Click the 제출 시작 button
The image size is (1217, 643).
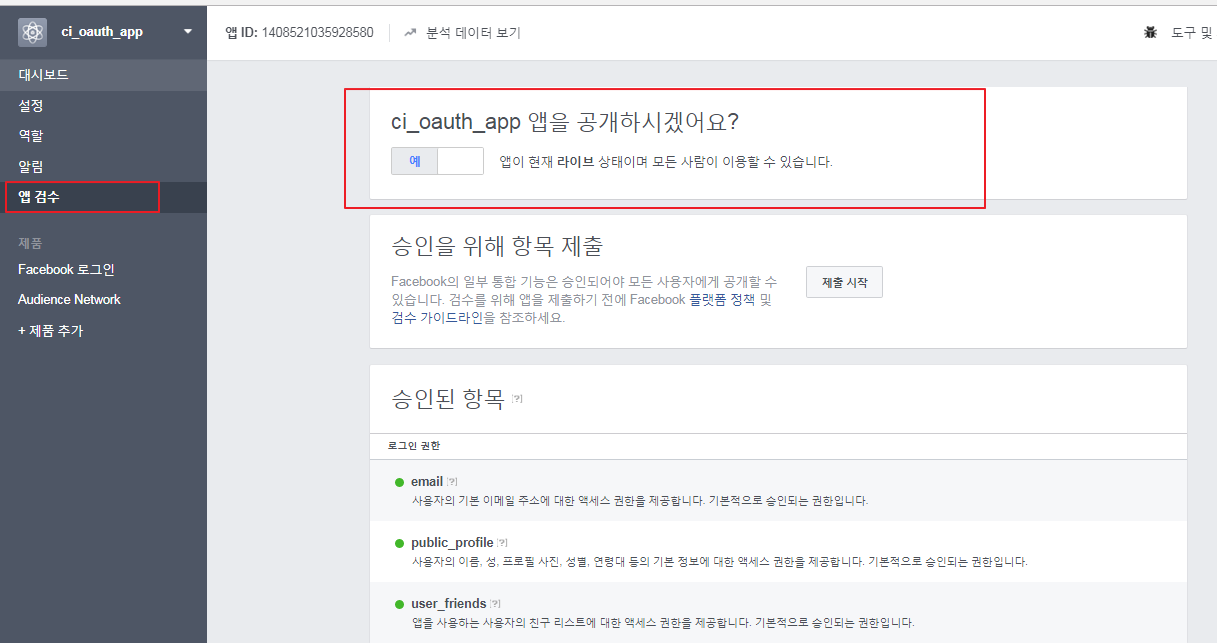[x=844, y=283]
